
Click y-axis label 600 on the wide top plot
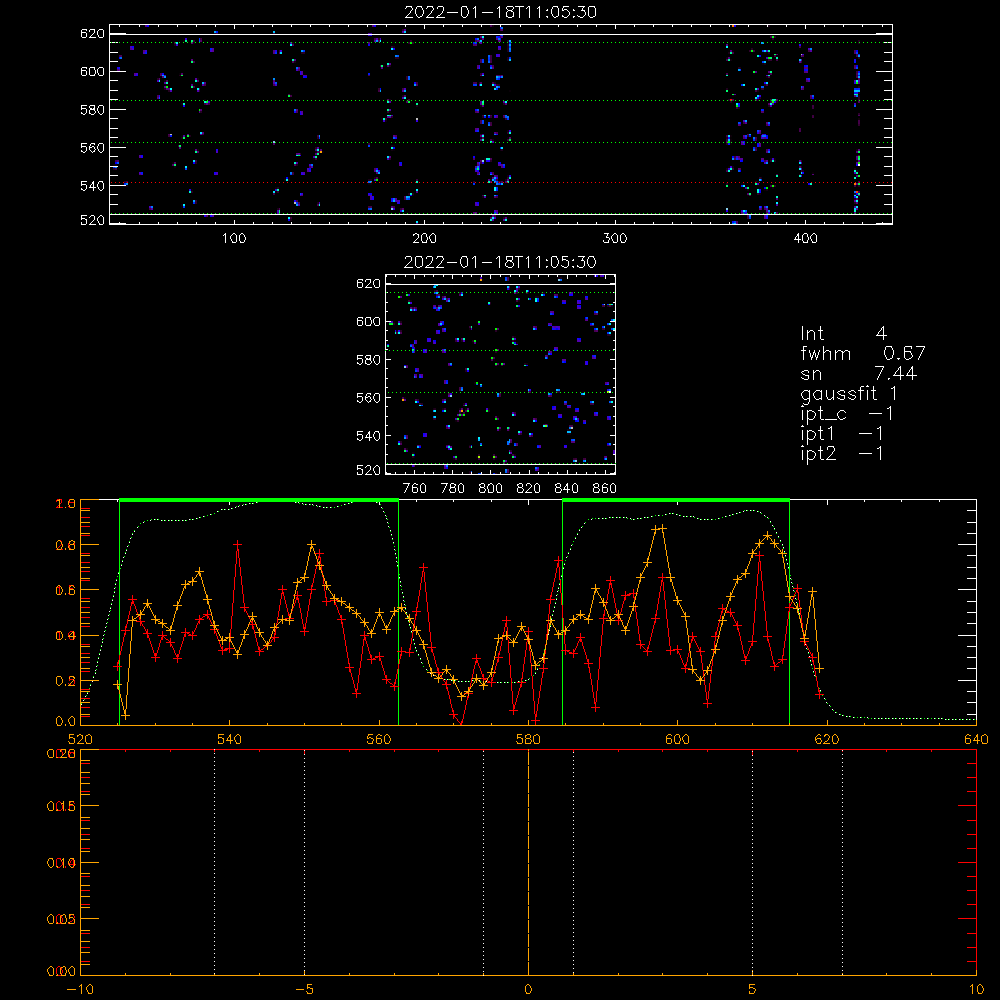coord(92,71)
